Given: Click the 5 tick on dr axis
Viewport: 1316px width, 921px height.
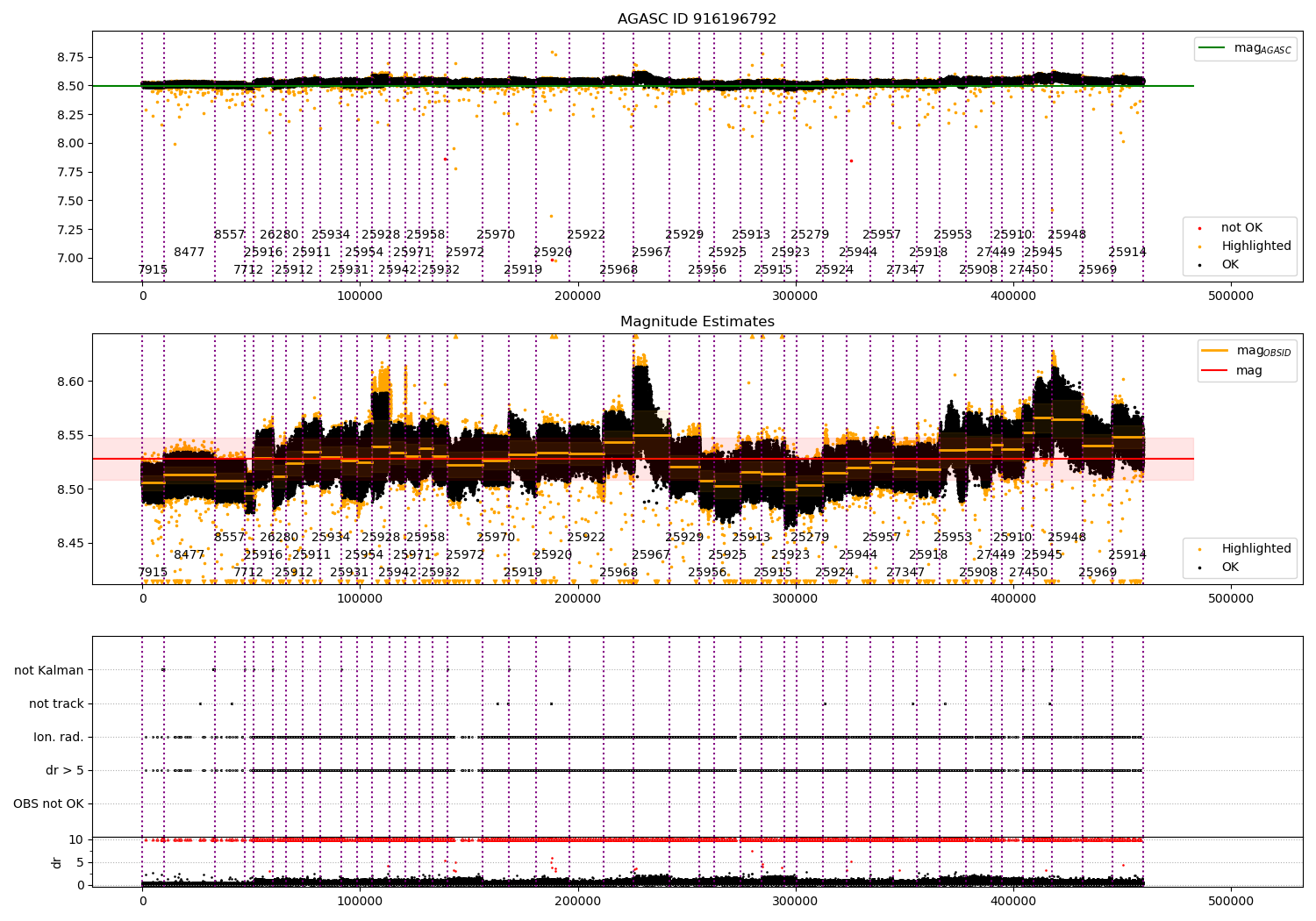Looking at the screenshot, I should click(x=80, y=862).
